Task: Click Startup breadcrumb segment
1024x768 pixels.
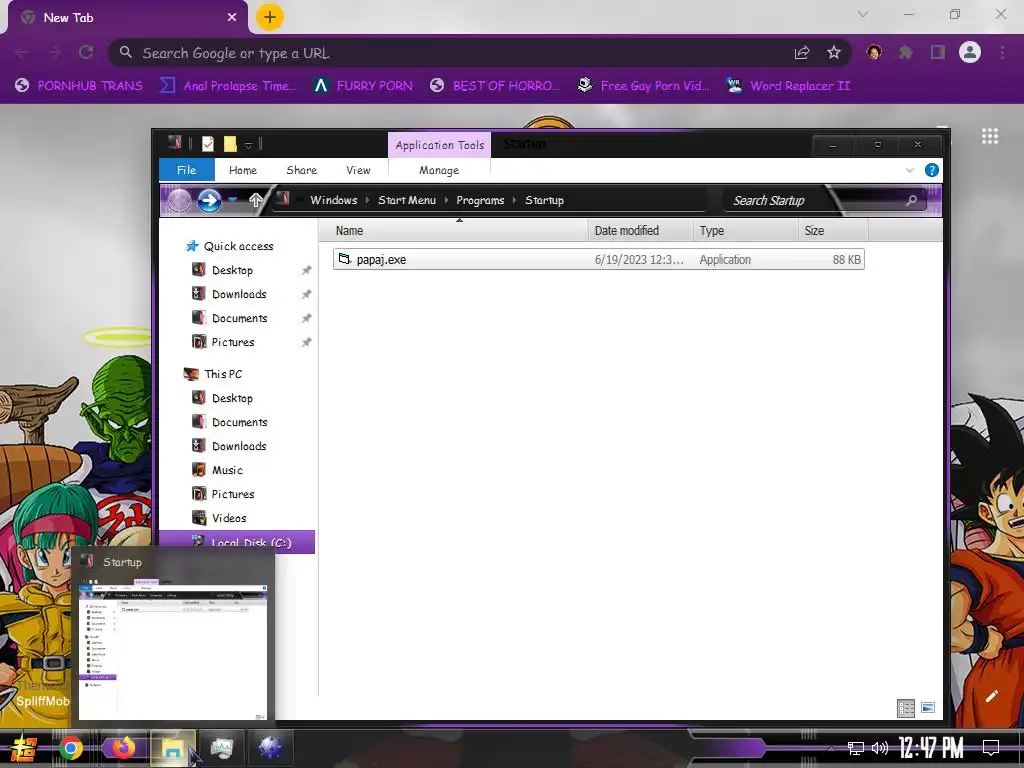Action: coord(544,200)
